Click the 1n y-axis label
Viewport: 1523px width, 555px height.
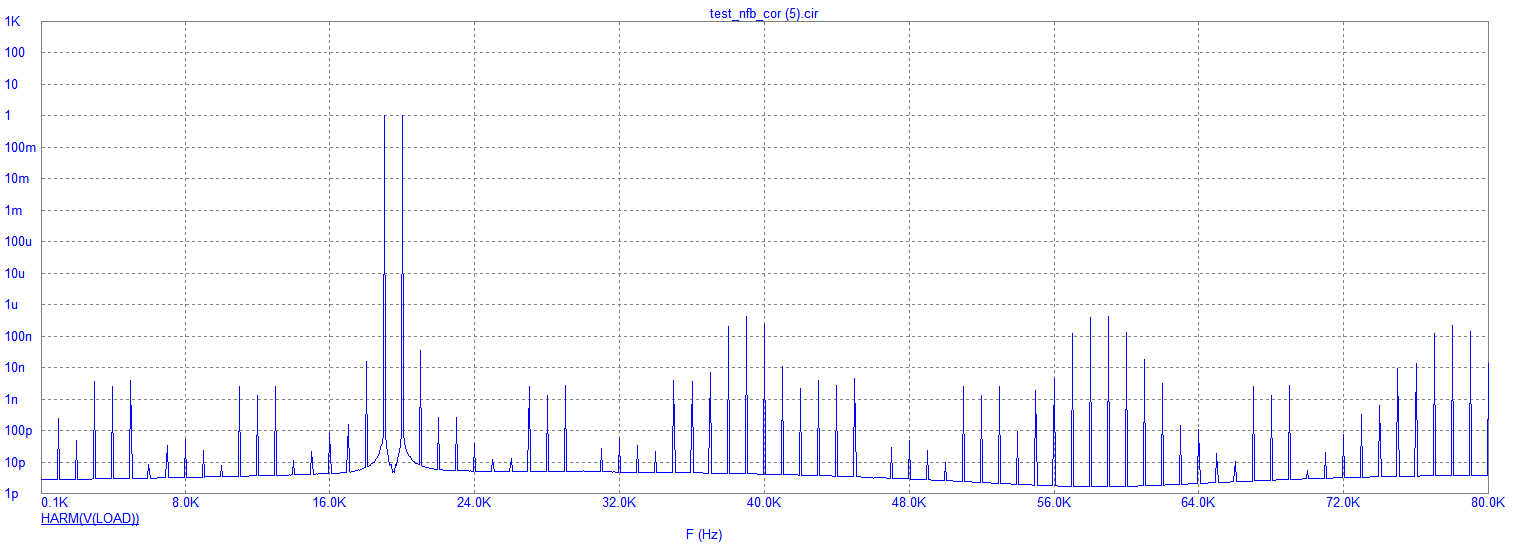click(10, 400)
